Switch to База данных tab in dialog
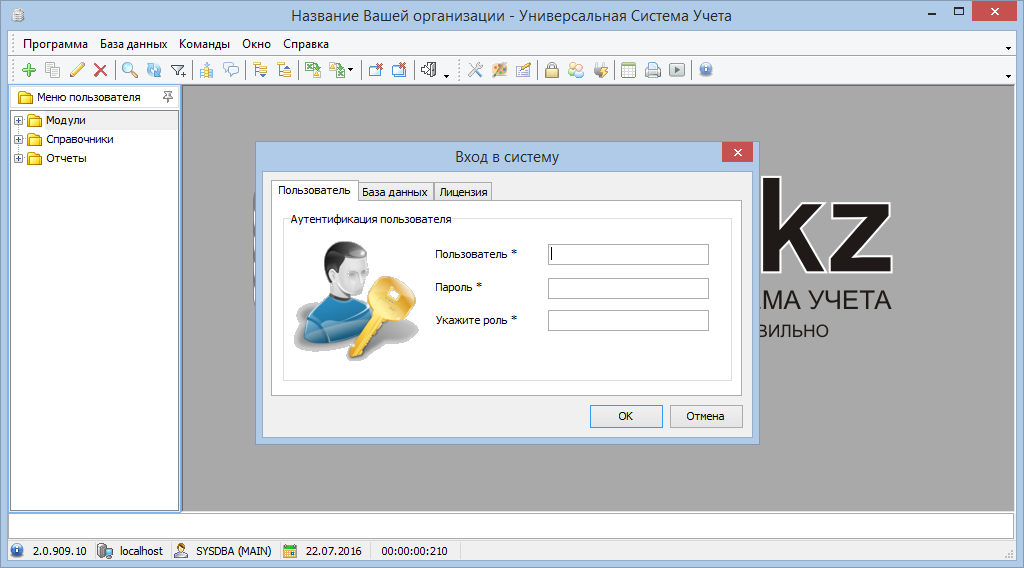 (x=394, y=192)
